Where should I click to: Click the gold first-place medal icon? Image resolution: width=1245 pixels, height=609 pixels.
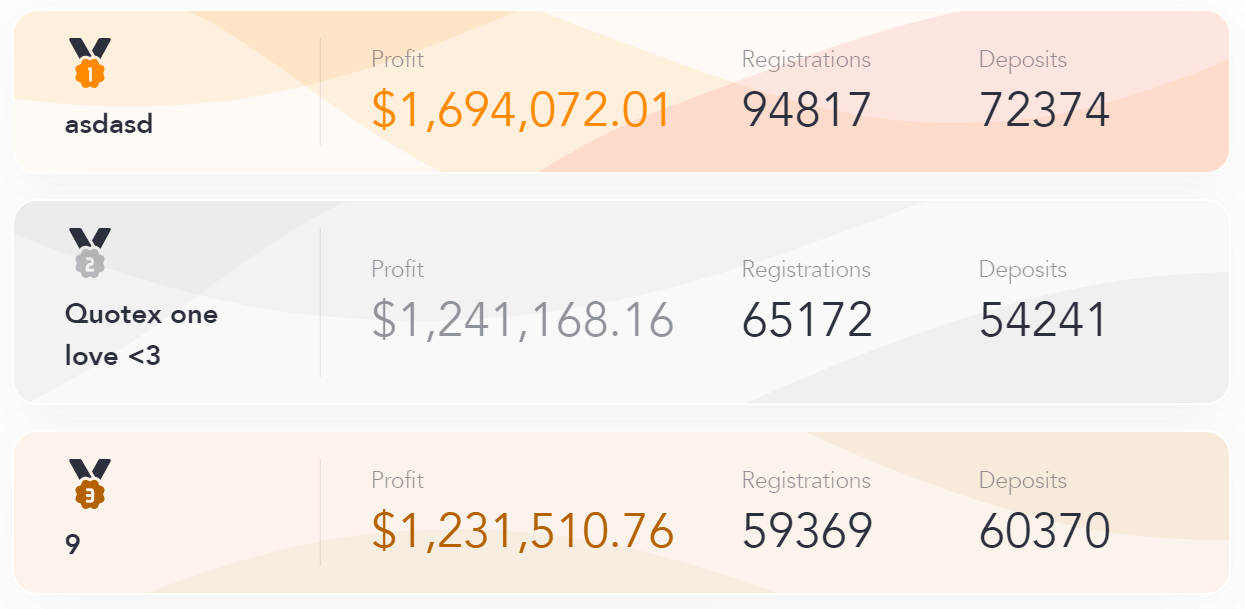90,63
